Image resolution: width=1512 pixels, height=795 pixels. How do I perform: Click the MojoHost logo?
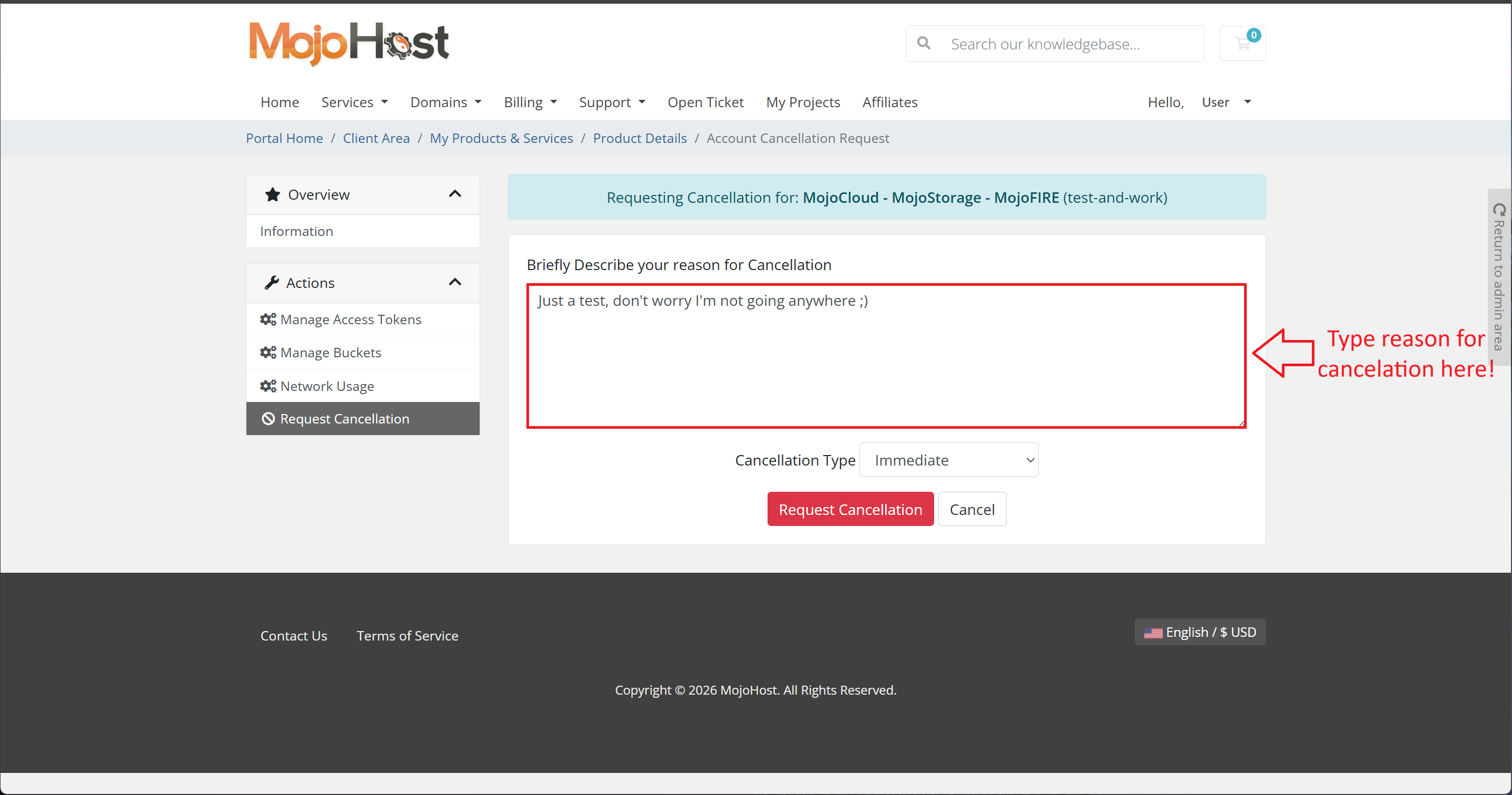click(x=349, y=43)
